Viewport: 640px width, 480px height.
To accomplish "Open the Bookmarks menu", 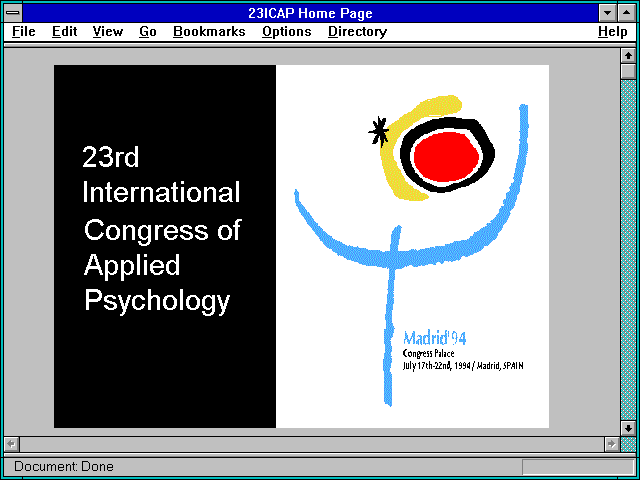I will click(x=209, y=32).
